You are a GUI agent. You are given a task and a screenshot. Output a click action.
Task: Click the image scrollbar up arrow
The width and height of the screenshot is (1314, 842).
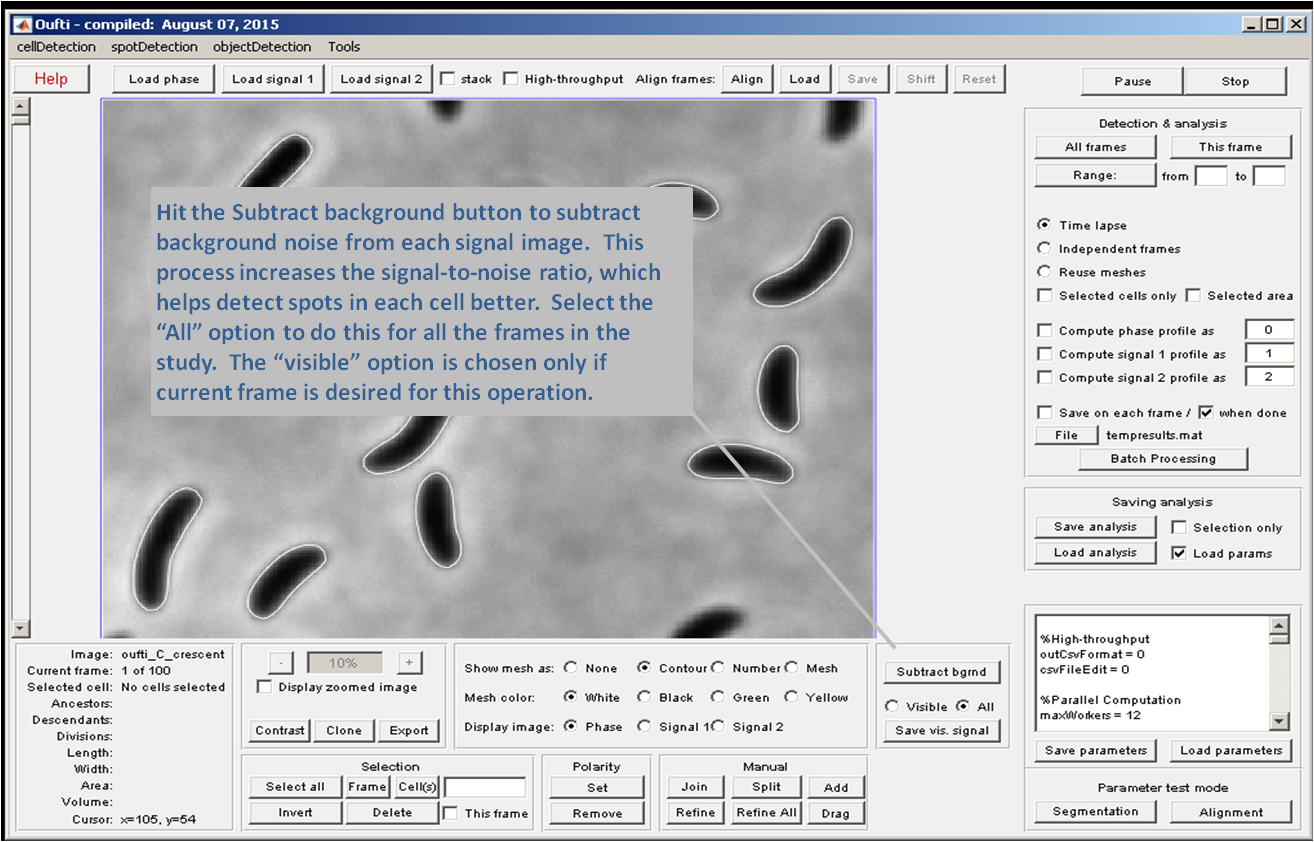[x=20, y=106]
